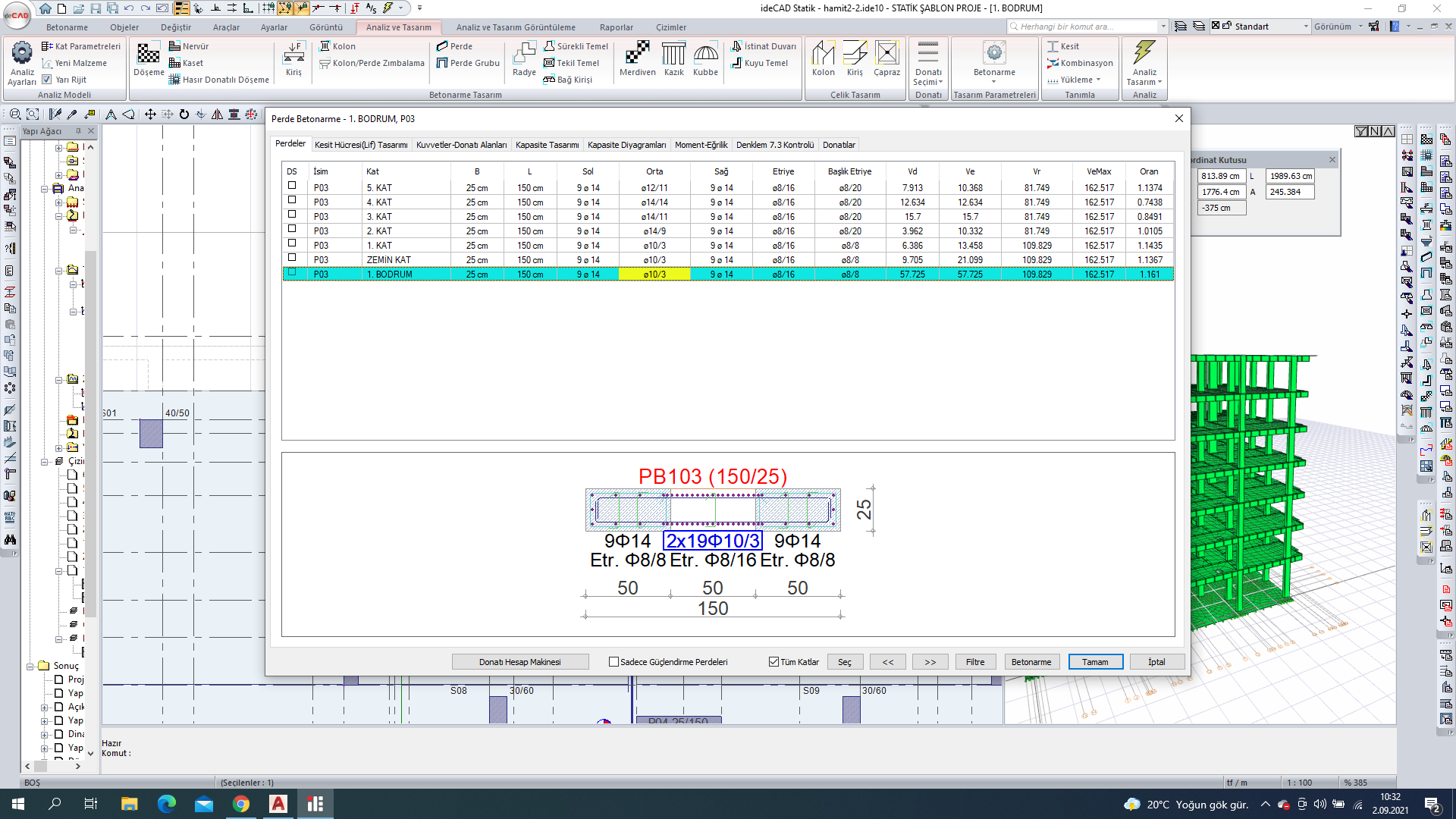Check DS box for 4. KAT row
The image size is (1456, 819).
click(x=292, y=200)
